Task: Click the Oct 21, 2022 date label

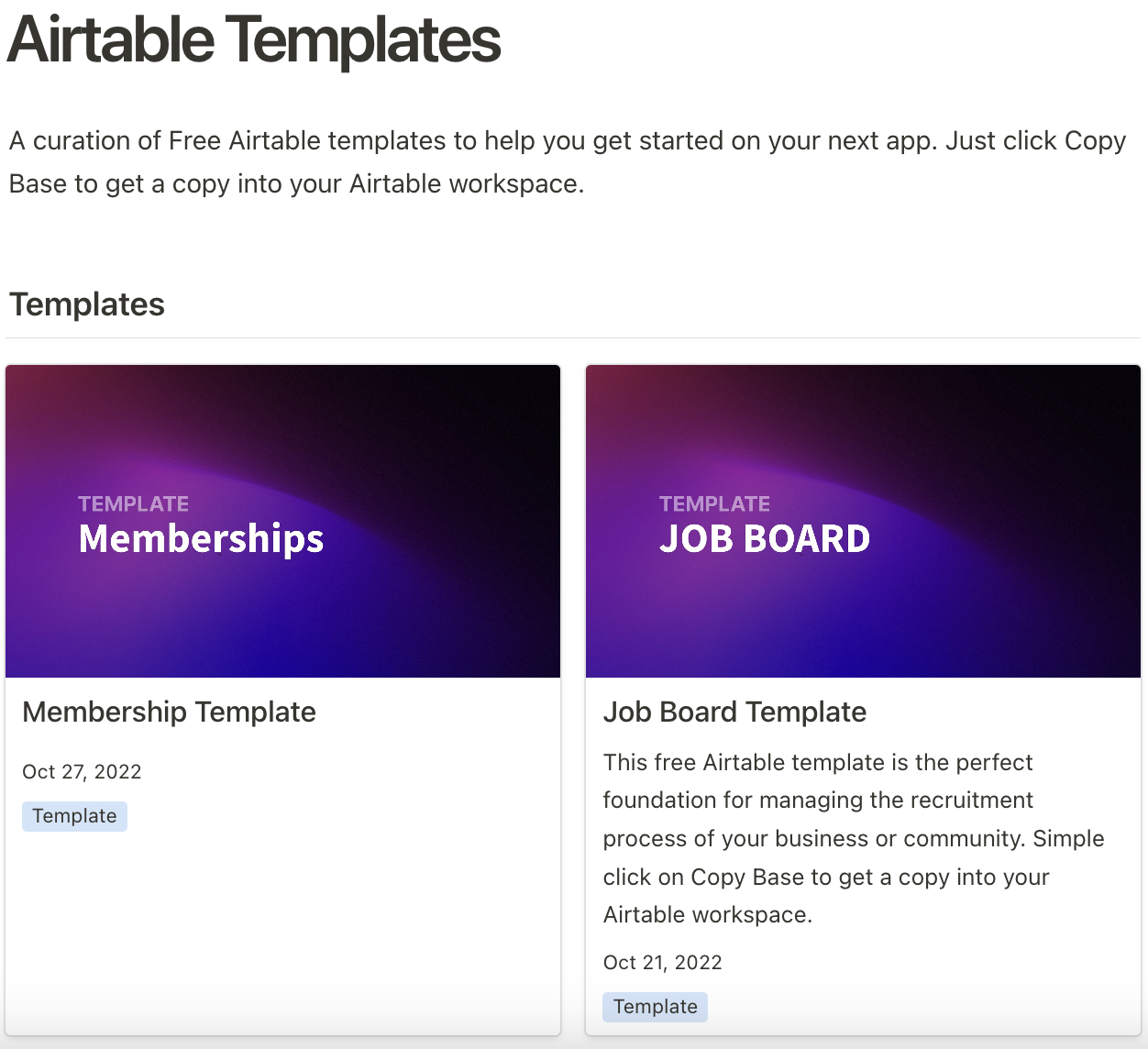Action: tap(662, 963)
